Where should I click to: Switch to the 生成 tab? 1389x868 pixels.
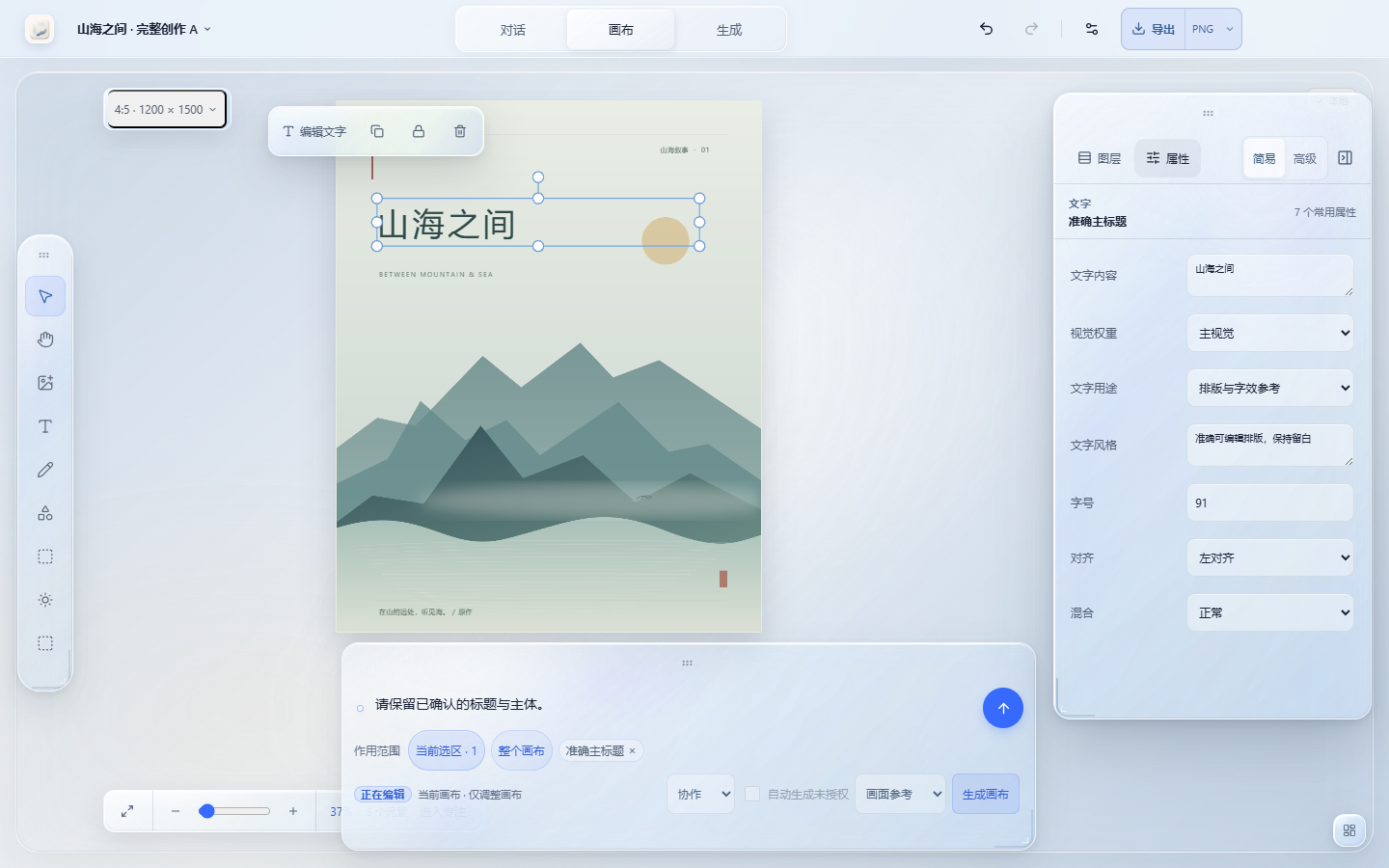[729, 29]
